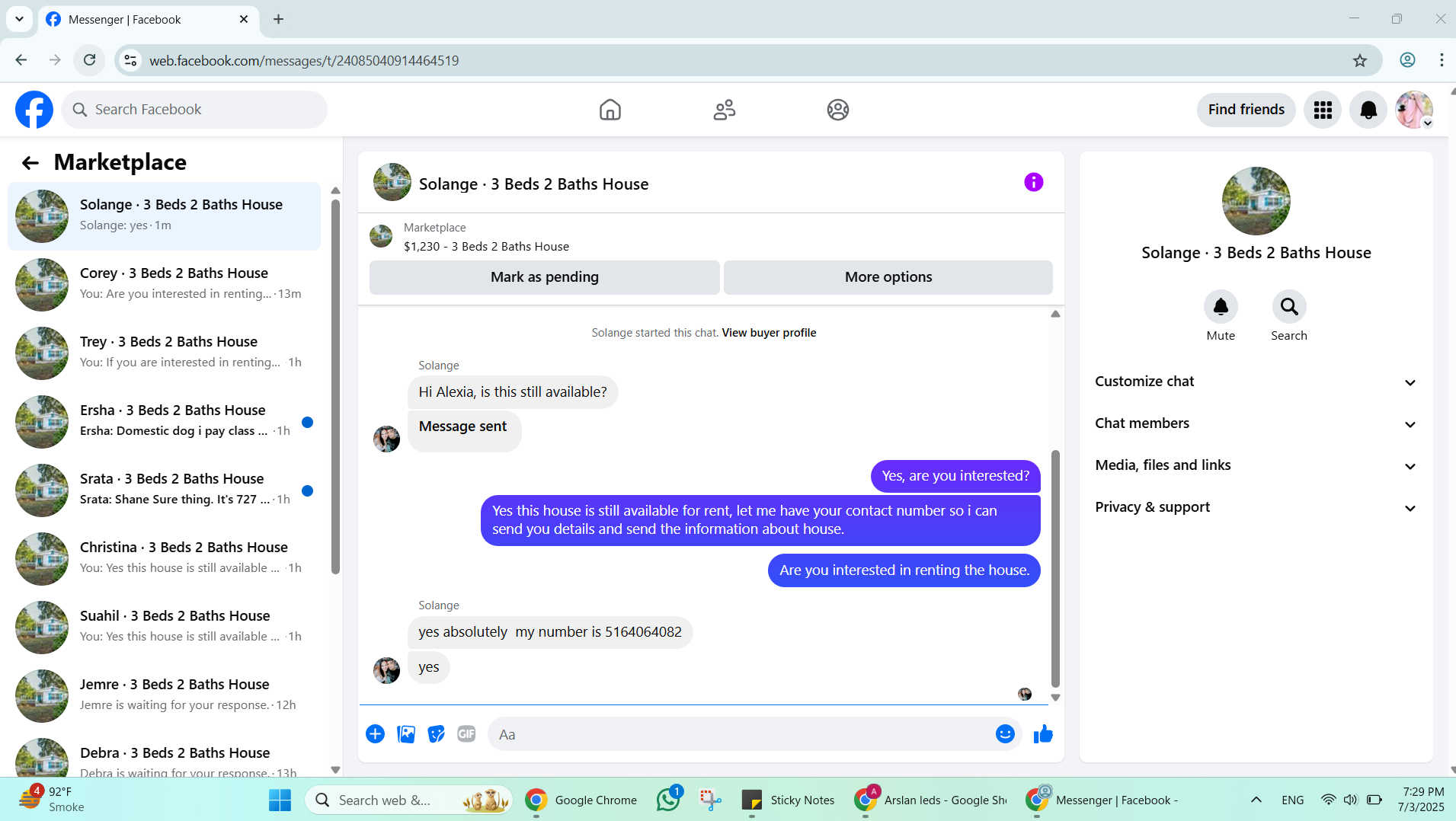This screenshot has height=821, width=1456.
Task: Expand Privacy & support section
Action: point(1256,507)
